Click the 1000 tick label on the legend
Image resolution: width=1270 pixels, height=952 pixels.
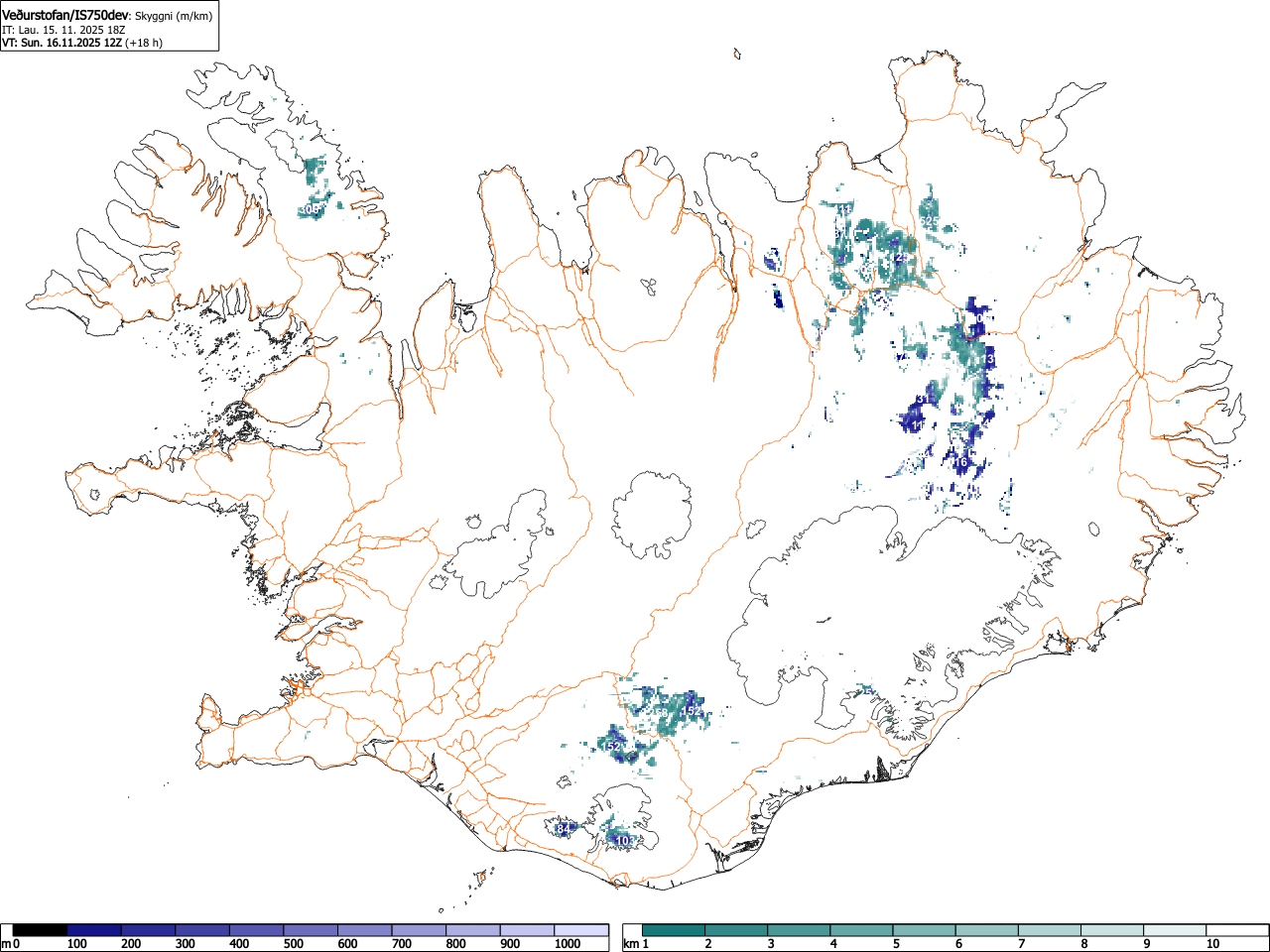click(567, 944)
